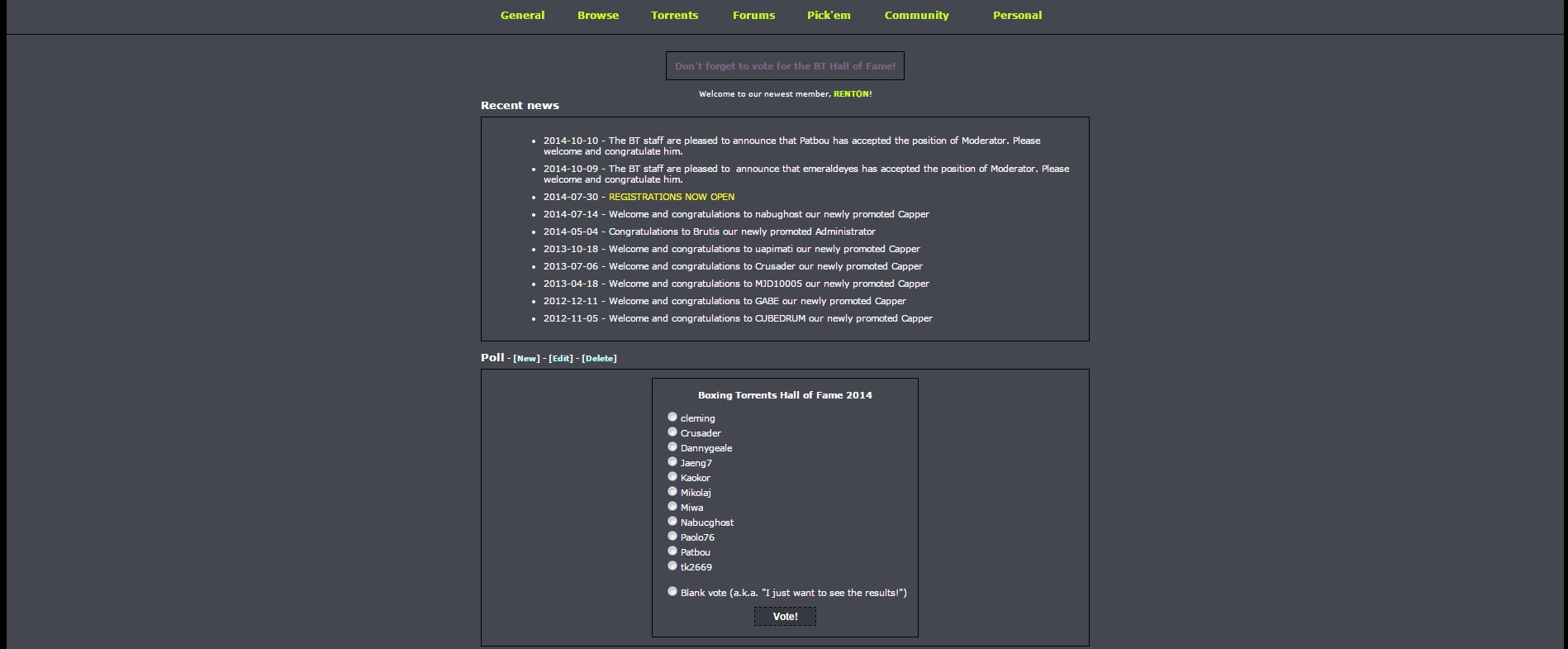Choose Jaeng7 in the poll

click(672, 462)
